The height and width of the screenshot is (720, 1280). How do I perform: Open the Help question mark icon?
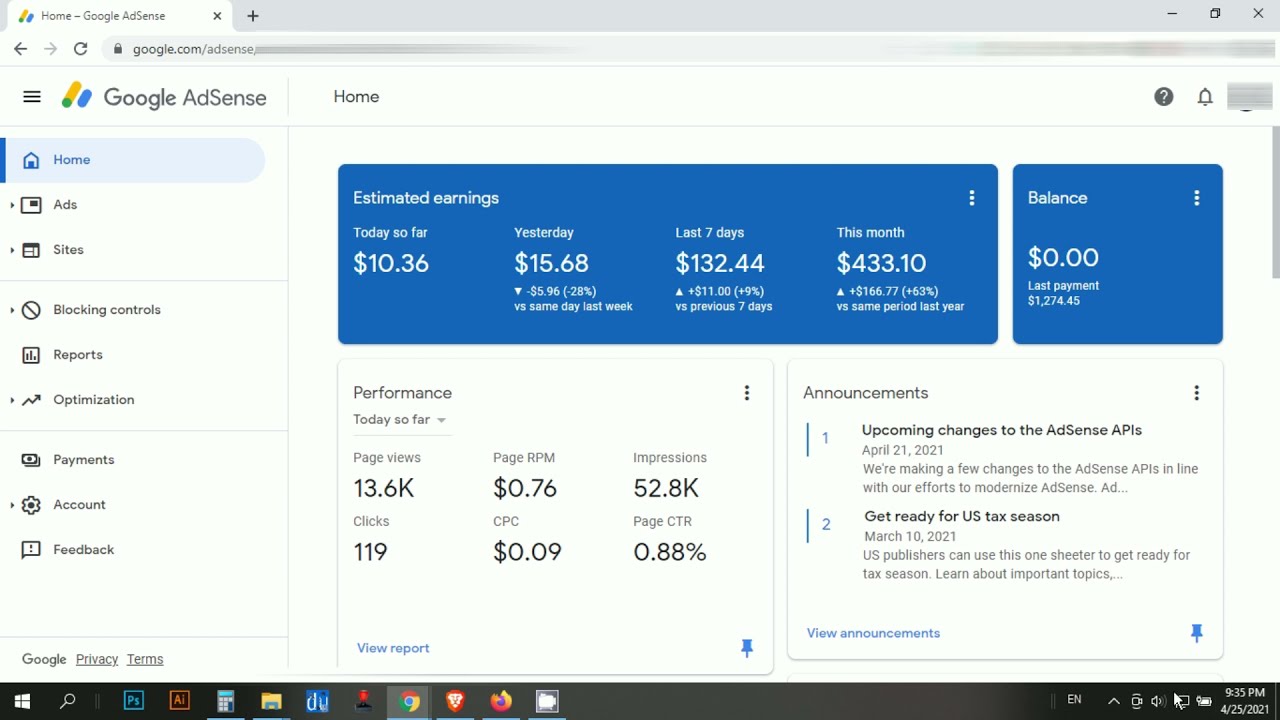1164,97
